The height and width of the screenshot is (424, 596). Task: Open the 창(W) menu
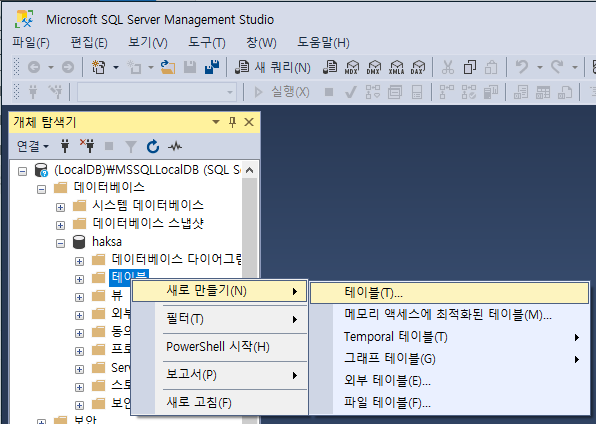tap(262, 42)
